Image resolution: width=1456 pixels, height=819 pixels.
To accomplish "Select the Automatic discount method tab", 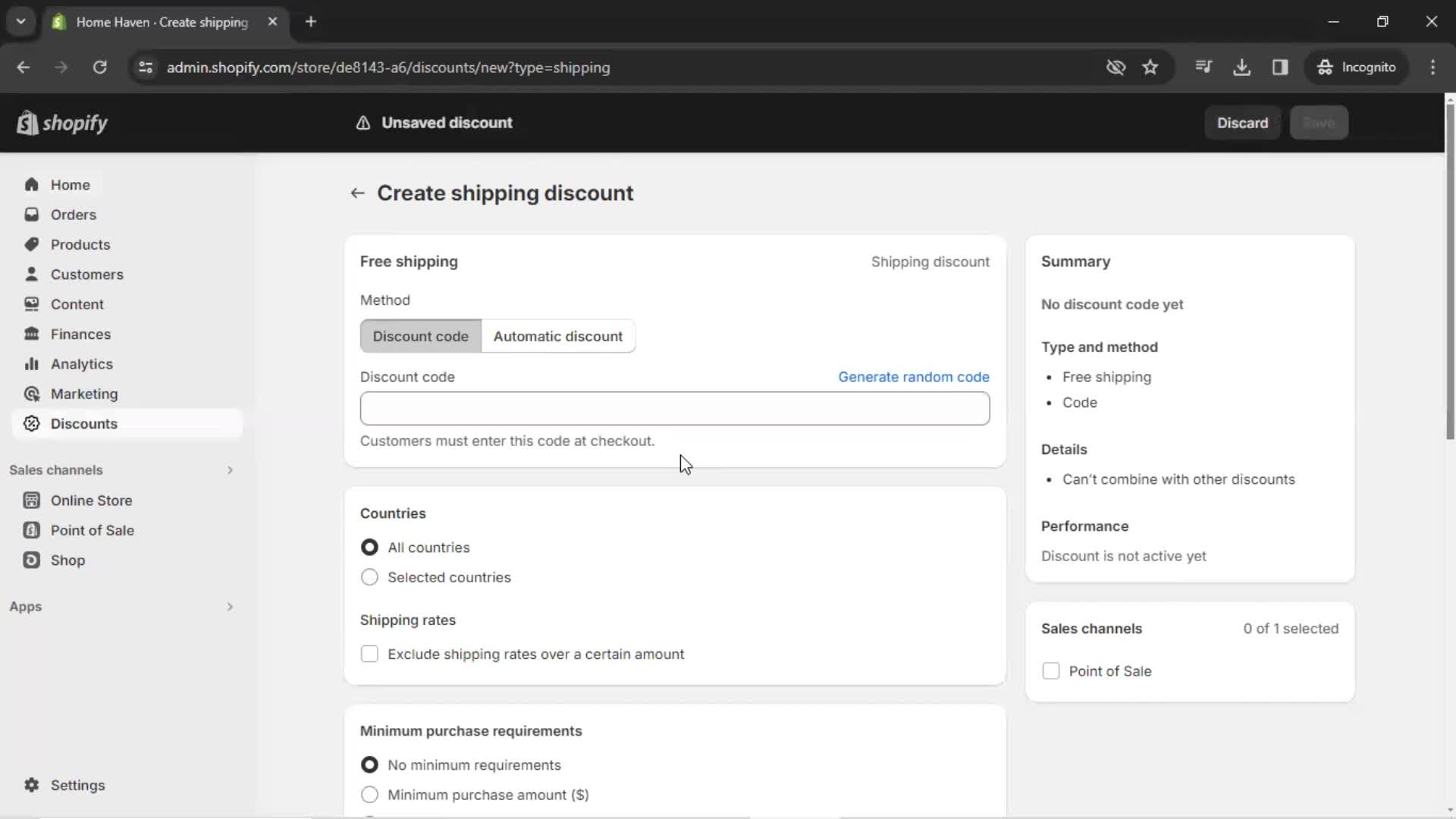I will coord(558,336).
